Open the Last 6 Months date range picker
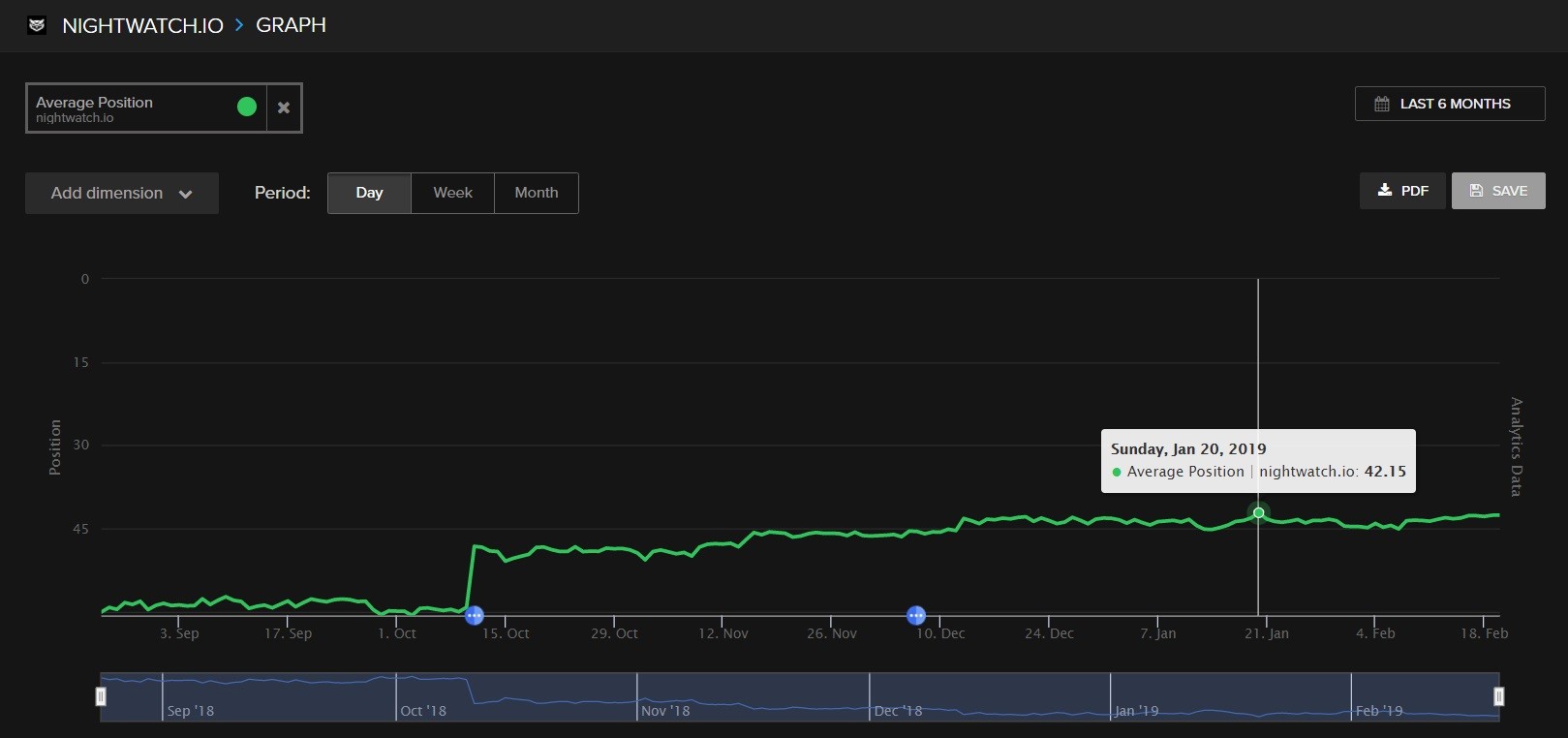 1449,104
